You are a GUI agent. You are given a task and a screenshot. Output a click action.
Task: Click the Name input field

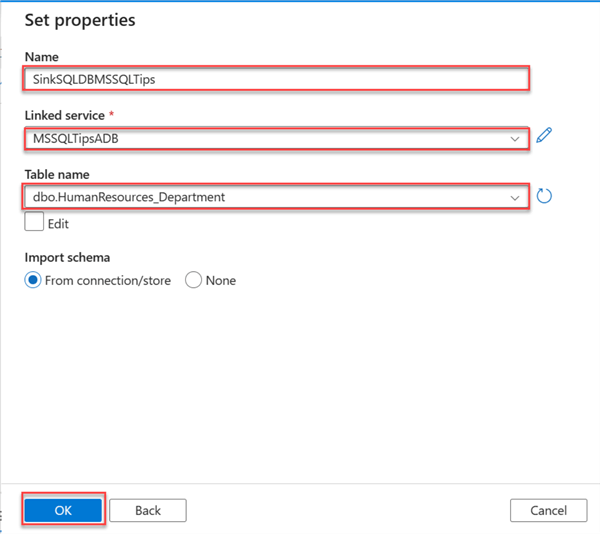pyautogui.click(x=276, y=79)
